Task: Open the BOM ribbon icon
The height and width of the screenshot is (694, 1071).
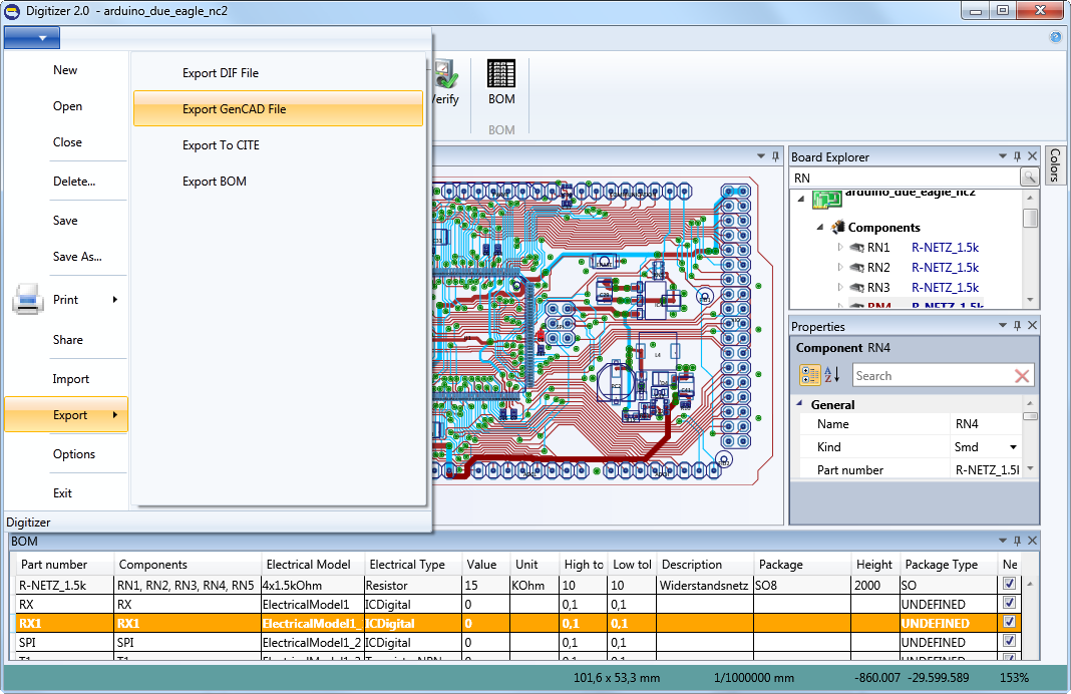Action: point(501,74)
